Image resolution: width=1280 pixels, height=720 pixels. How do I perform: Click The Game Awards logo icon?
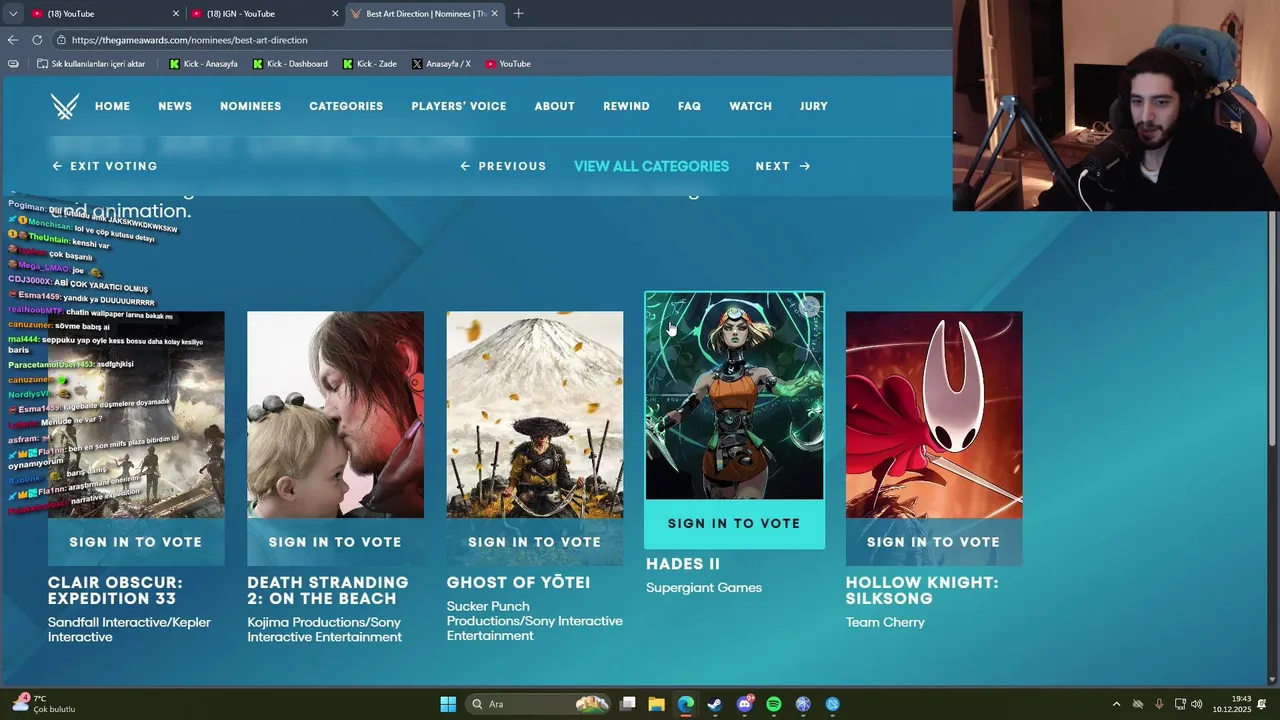click(x=65, y=106)
